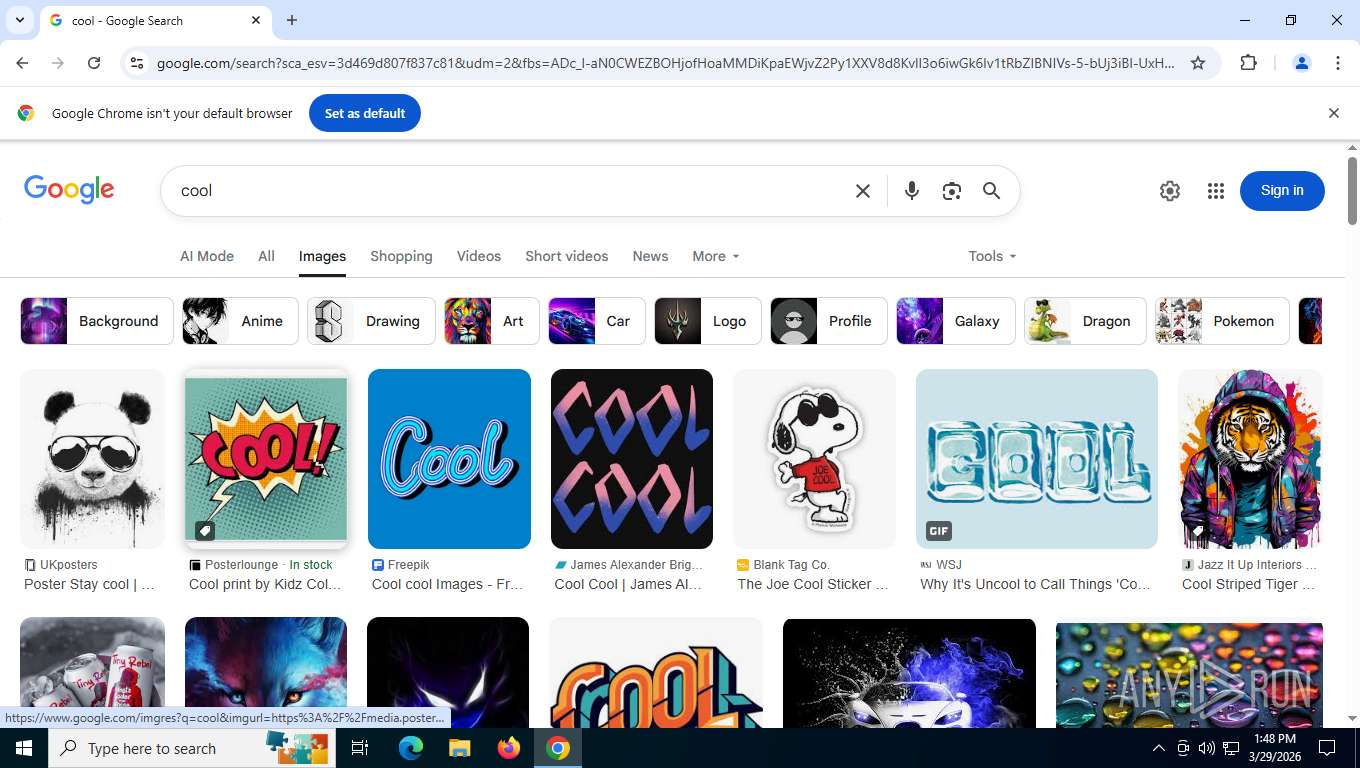Image resolution: width=1360 pixels, height=768 pixels.
Task: Launch Microsoft Edge from the taskbar
Action: point(411,748)
